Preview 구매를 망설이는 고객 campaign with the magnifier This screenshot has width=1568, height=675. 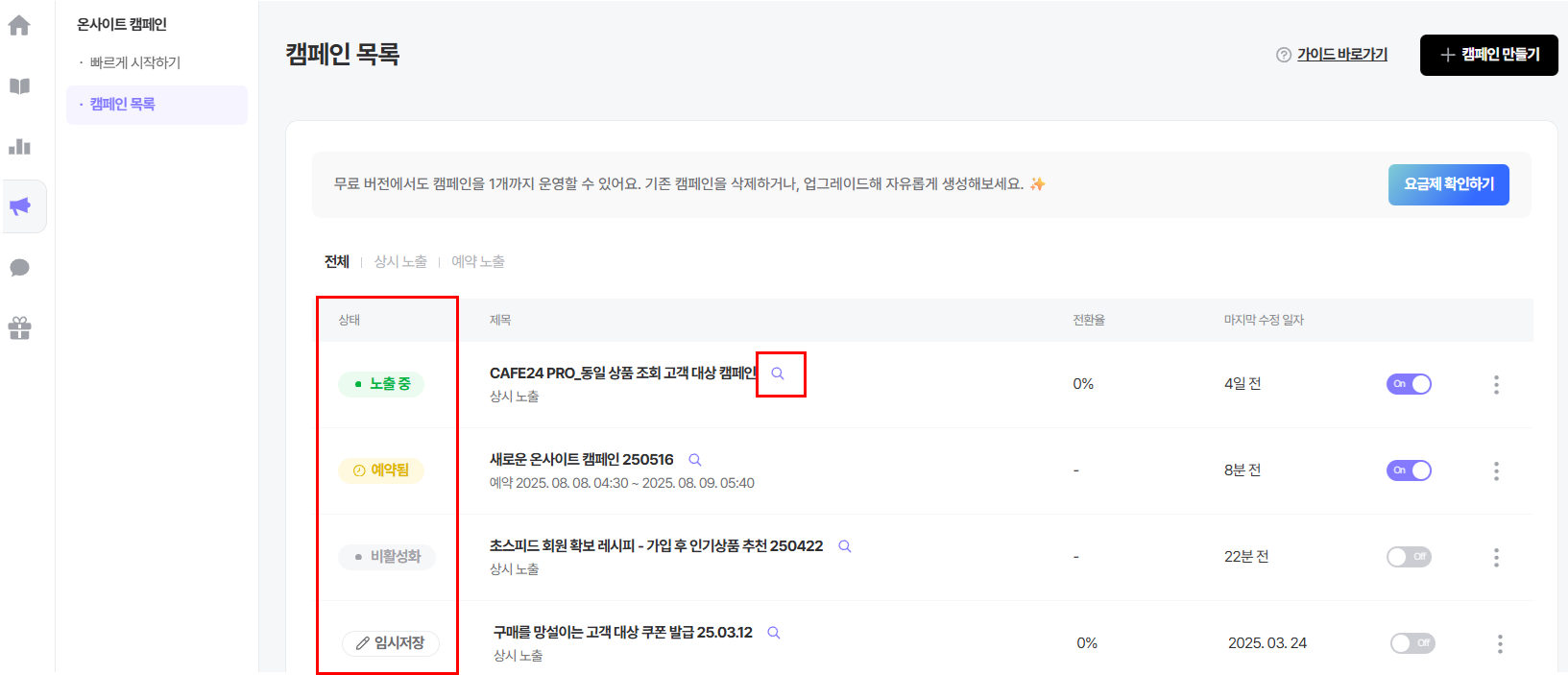click(x=774, y=633)
